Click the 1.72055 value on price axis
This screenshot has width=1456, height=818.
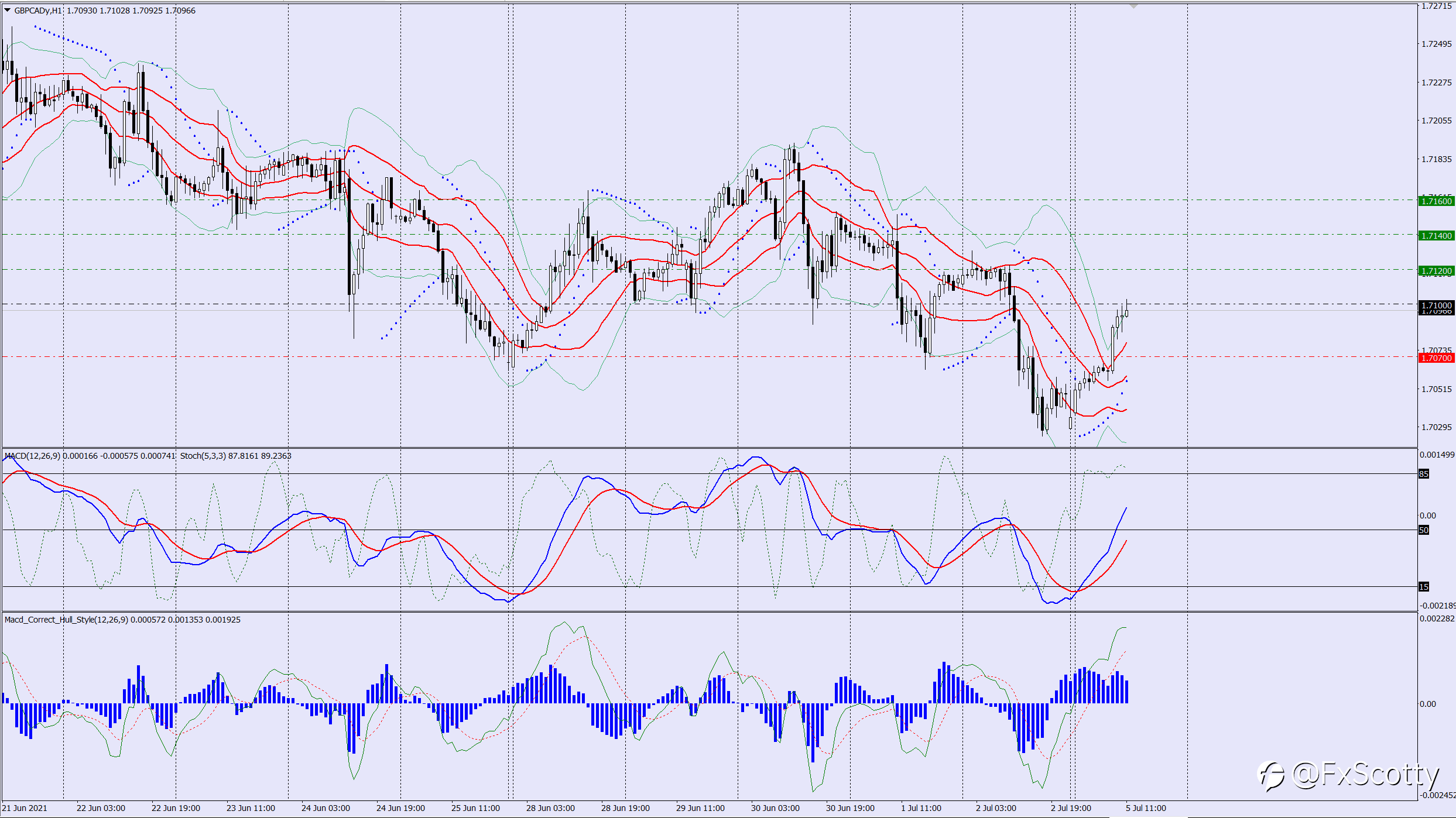coord(1437,121)
